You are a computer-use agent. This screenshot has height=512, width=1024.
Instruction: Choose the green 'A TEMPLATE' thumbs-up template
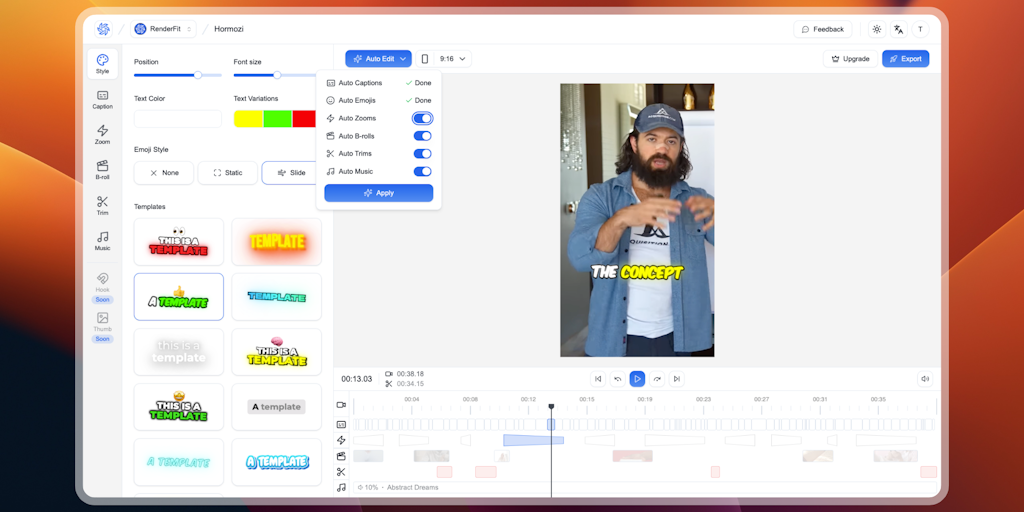coord(179,297)
